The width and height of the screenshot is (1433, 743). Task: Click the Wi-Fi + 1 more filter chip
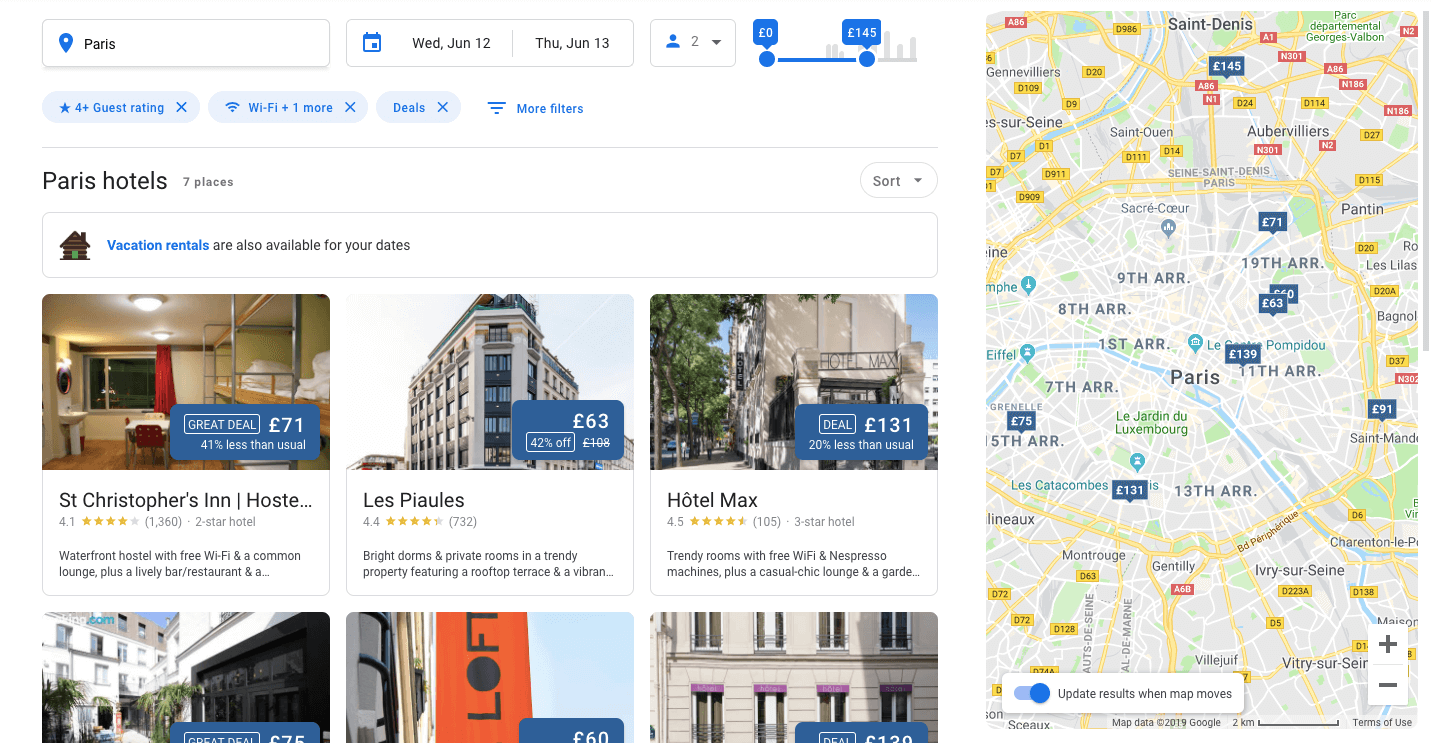(x=288, y=107)
